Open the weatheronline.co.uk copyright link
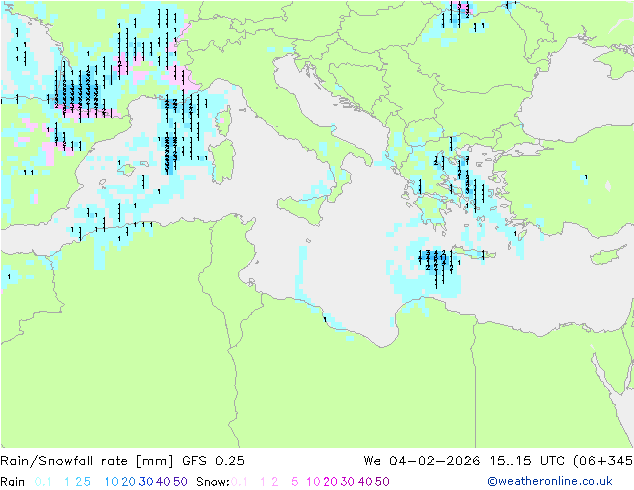The image size is (634, 490). [x=550, y=481]
